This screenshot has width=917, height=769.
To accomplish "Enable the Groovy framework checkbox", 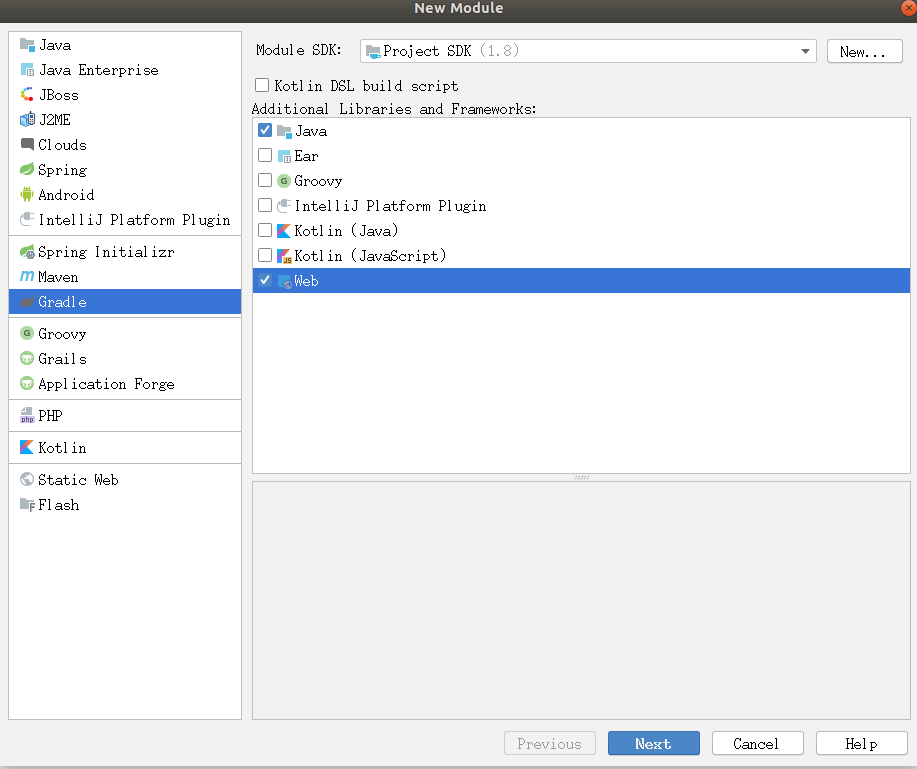I will click(265, 180).
